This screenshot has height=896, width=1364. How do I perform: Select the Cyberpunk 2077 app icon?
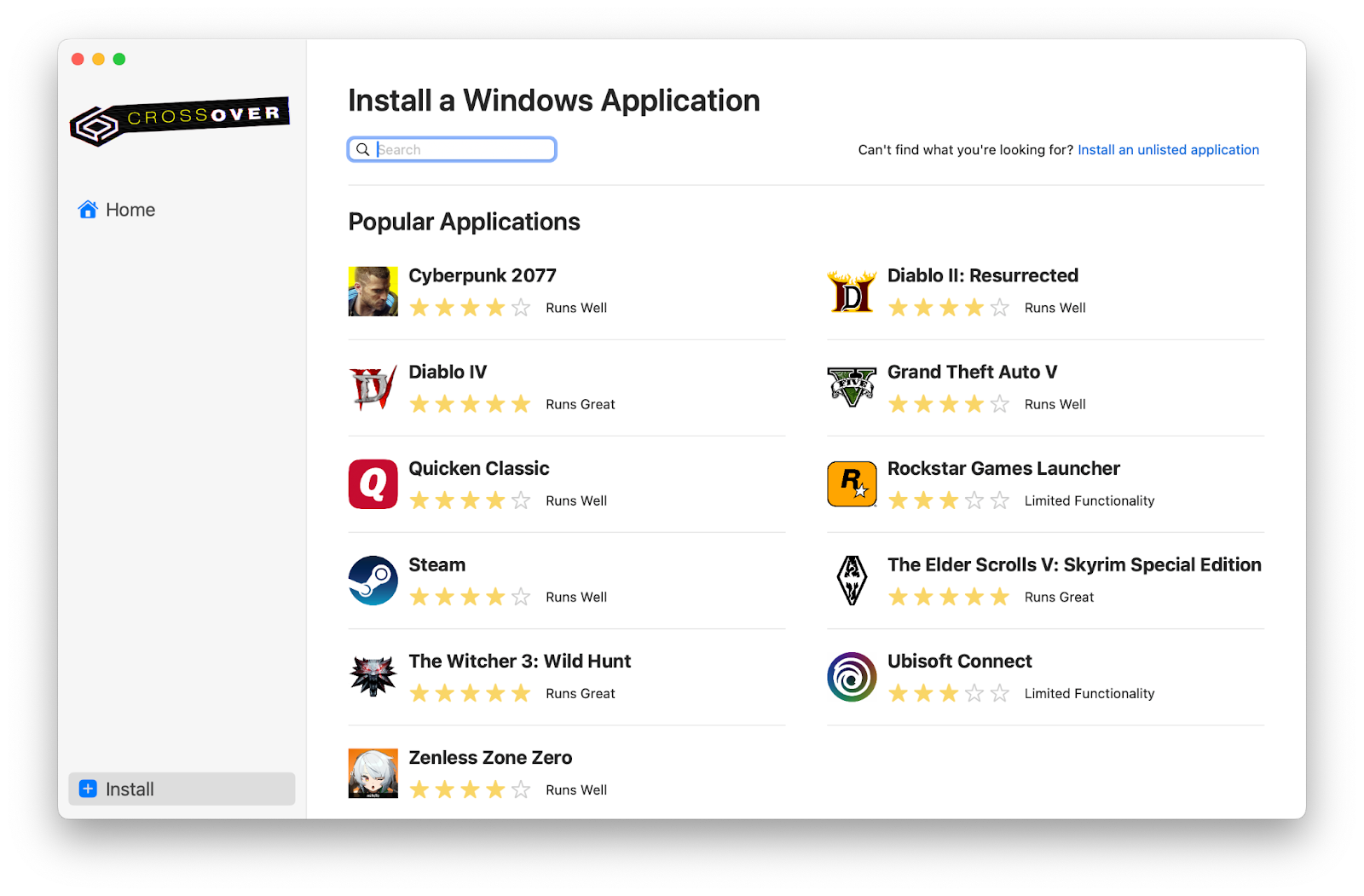373,292
